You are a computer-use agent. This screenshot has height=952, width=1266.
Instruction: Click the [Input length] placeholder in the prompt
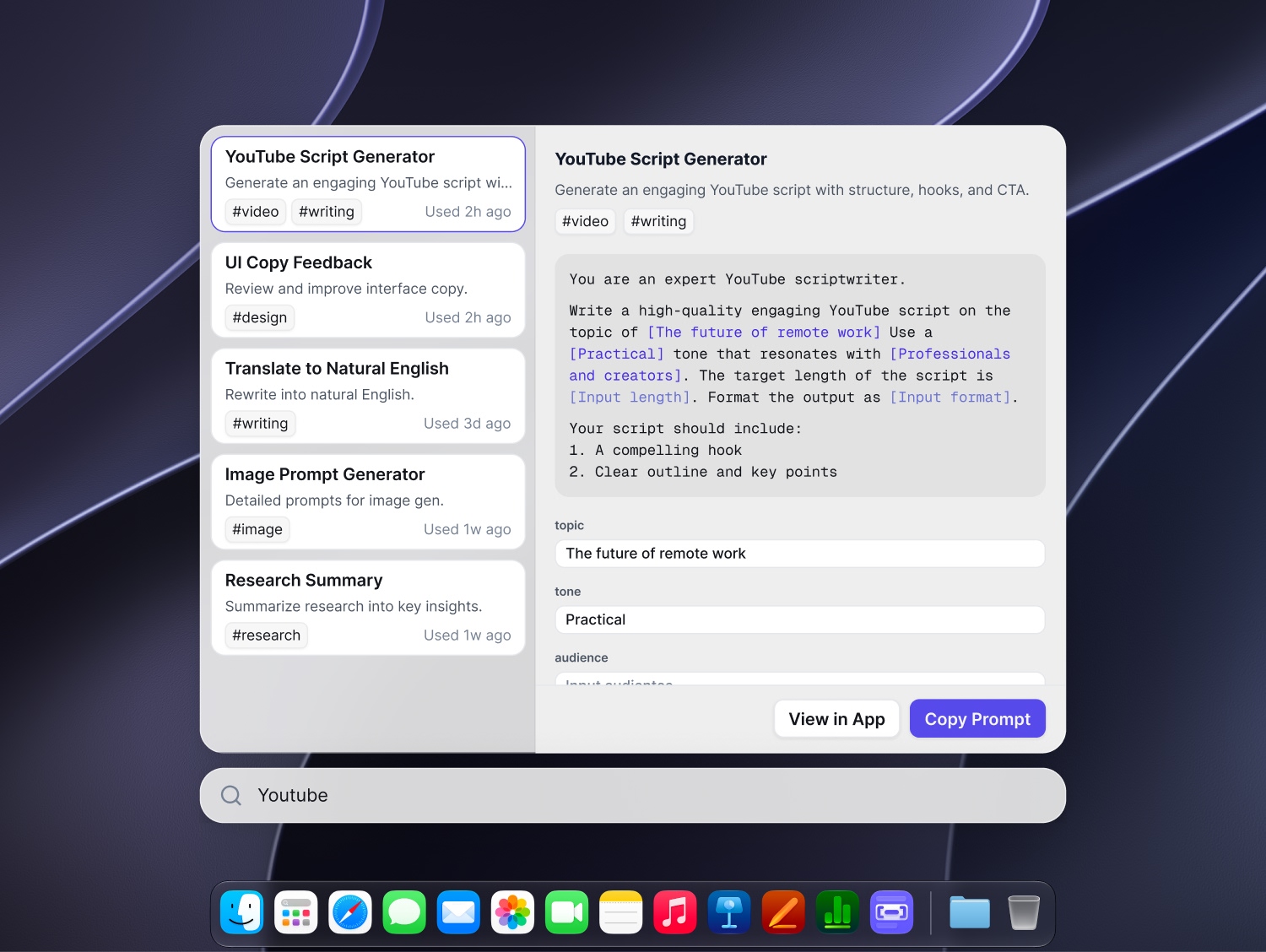point(630,398)
